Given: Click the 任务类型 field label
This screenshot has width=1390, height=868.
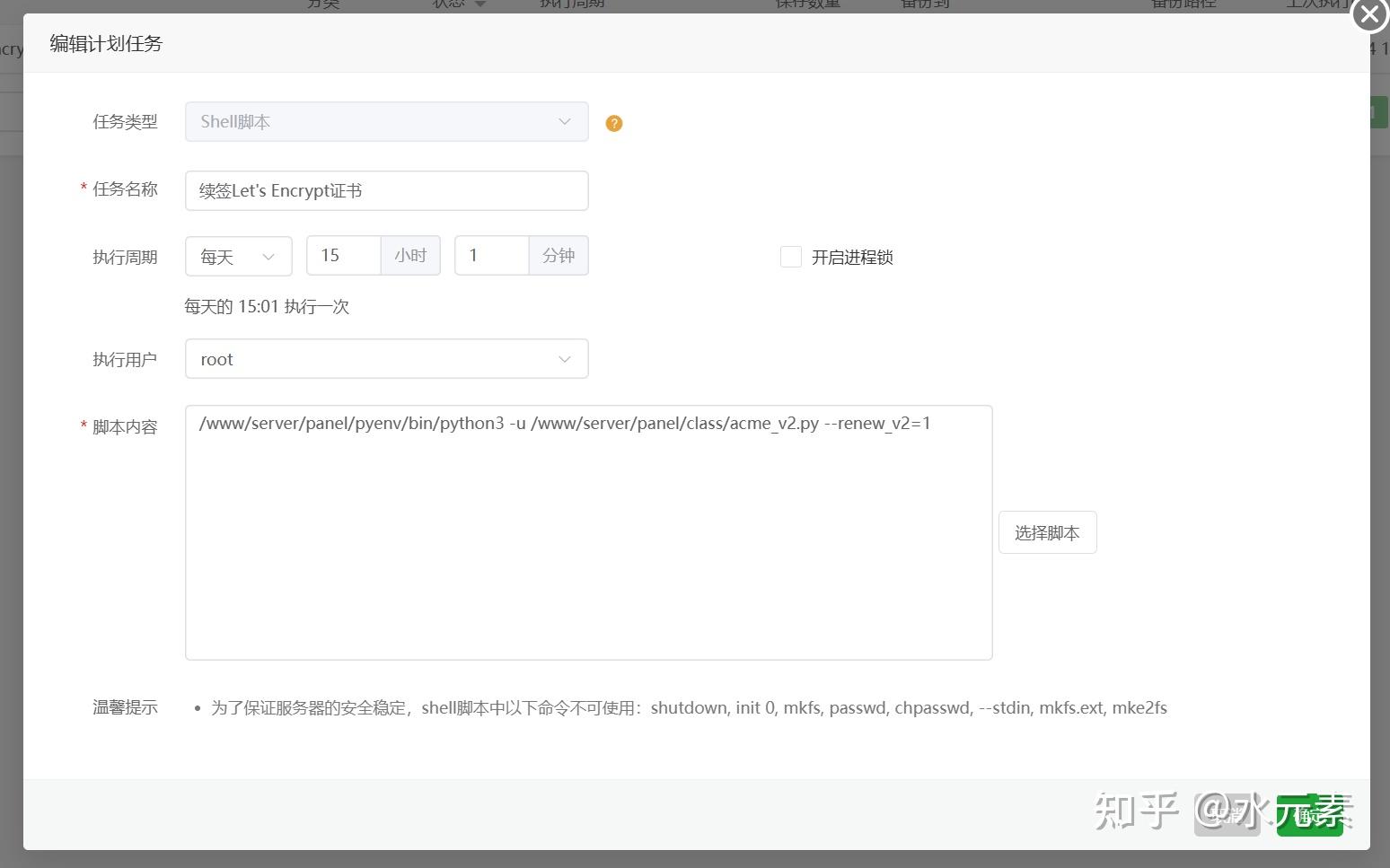Looking at the screenshot, I should click(125, 122).
